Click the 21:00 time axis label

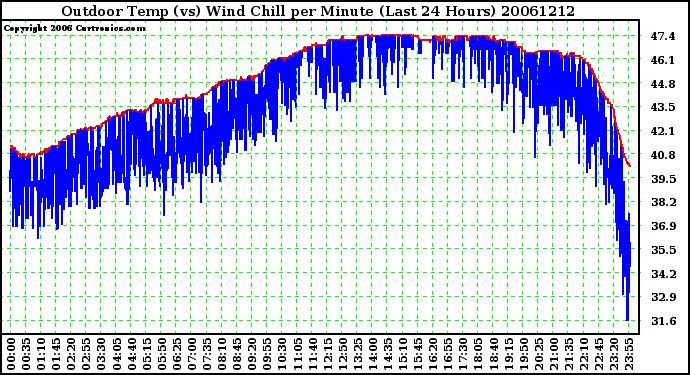[x=553, y=354]
